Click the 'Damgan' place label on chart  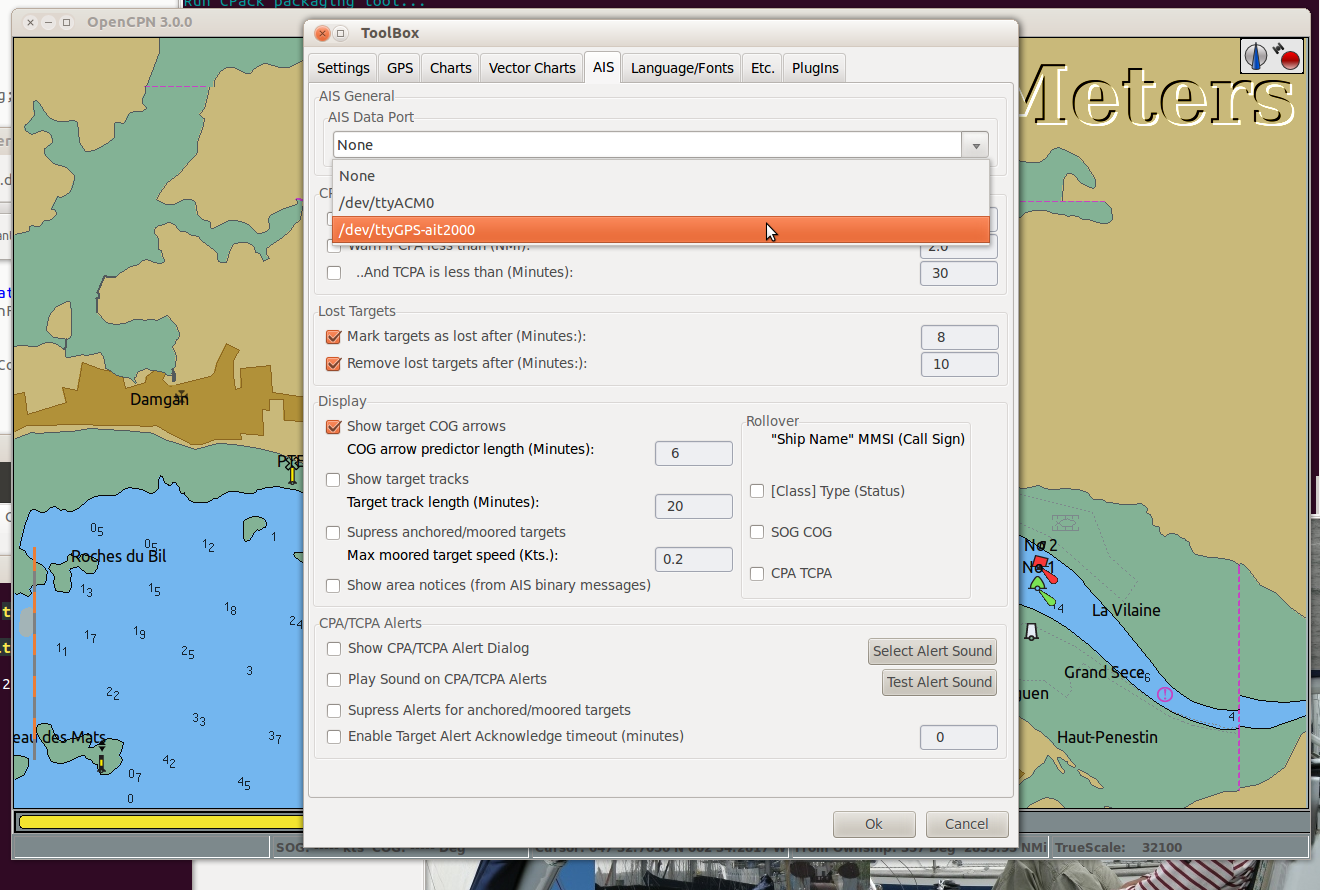[159, 399]
